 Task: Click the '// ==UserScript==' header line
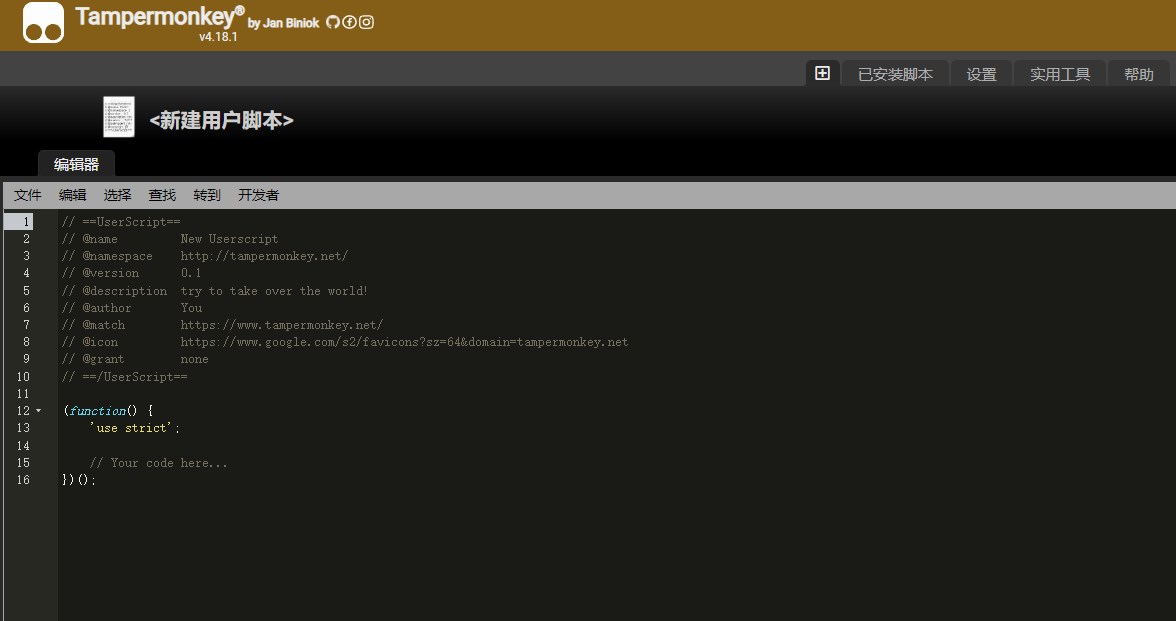[122, 222]
